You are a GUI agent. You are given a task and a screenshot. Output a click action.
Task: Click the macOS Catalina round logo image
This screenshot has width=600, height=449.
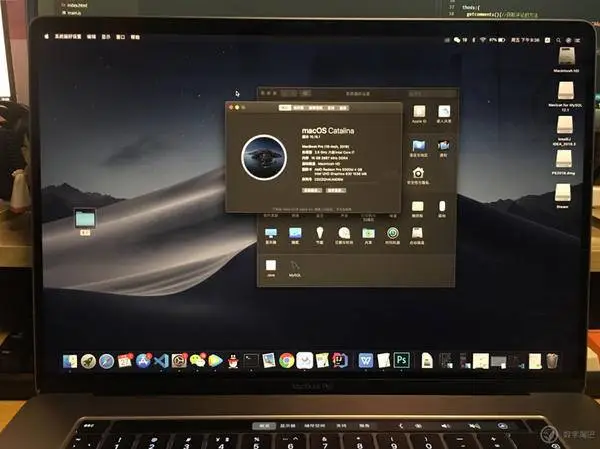pos(264,157)
